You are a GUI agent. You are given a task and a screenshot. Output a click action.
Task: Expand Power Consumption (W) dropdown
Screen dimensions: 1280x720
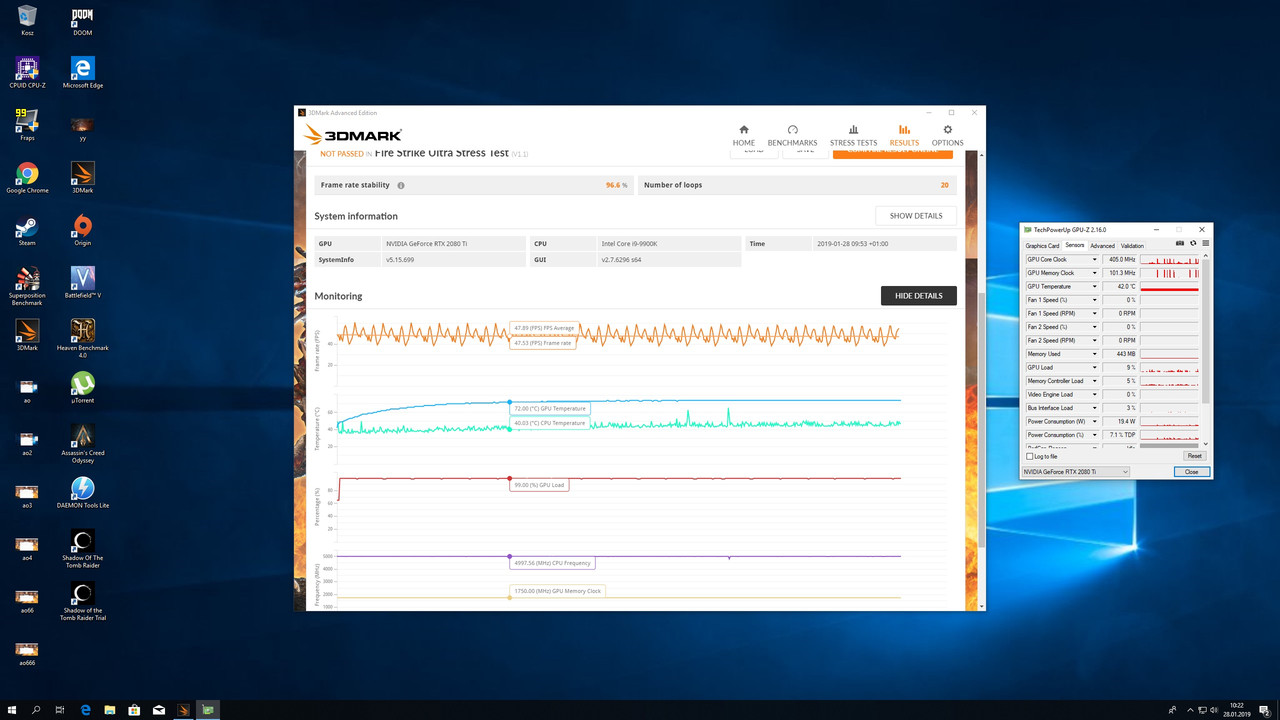pyautogui.click(x=1095, y=422)
